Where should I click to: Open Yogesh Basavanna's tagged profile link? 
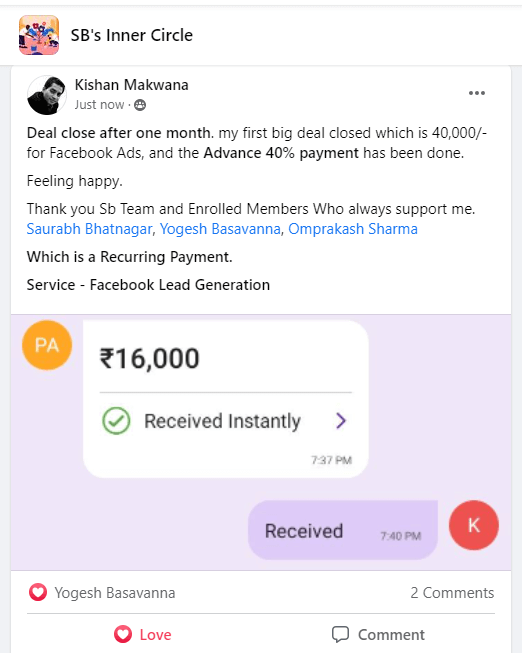[x=220, y=229]
